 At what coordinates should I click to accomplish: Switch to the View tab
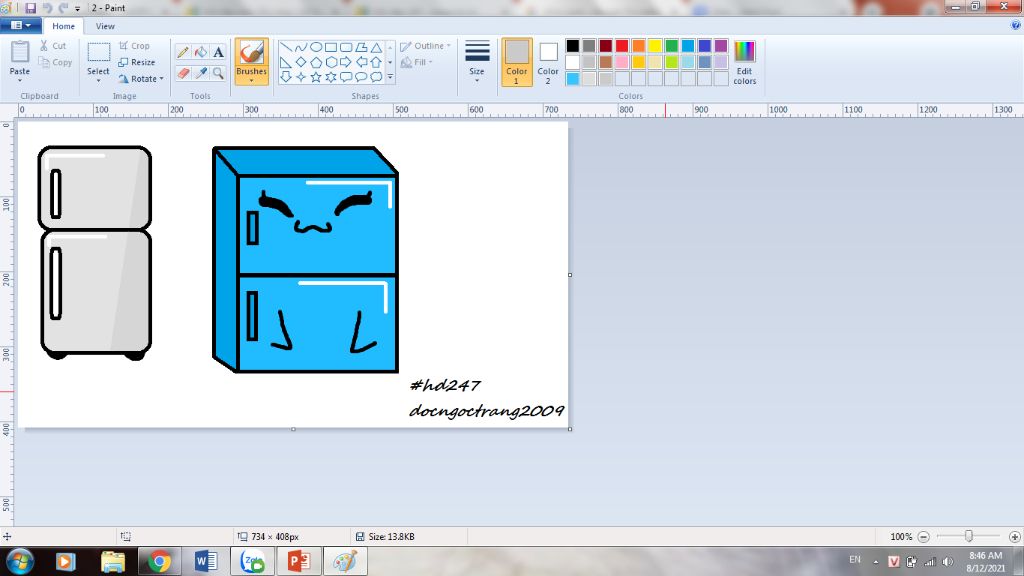point(104,26)
